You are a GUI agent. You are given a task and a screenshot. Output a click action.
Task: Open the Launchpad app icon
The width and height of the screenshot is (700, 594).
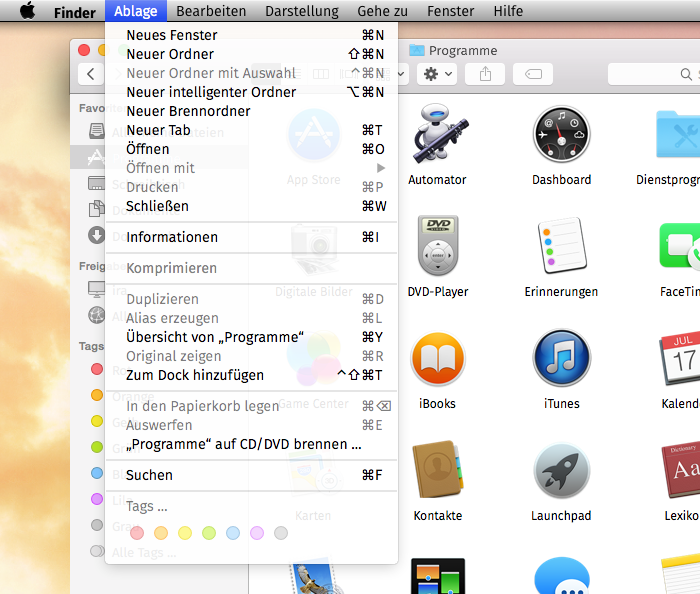562,470
